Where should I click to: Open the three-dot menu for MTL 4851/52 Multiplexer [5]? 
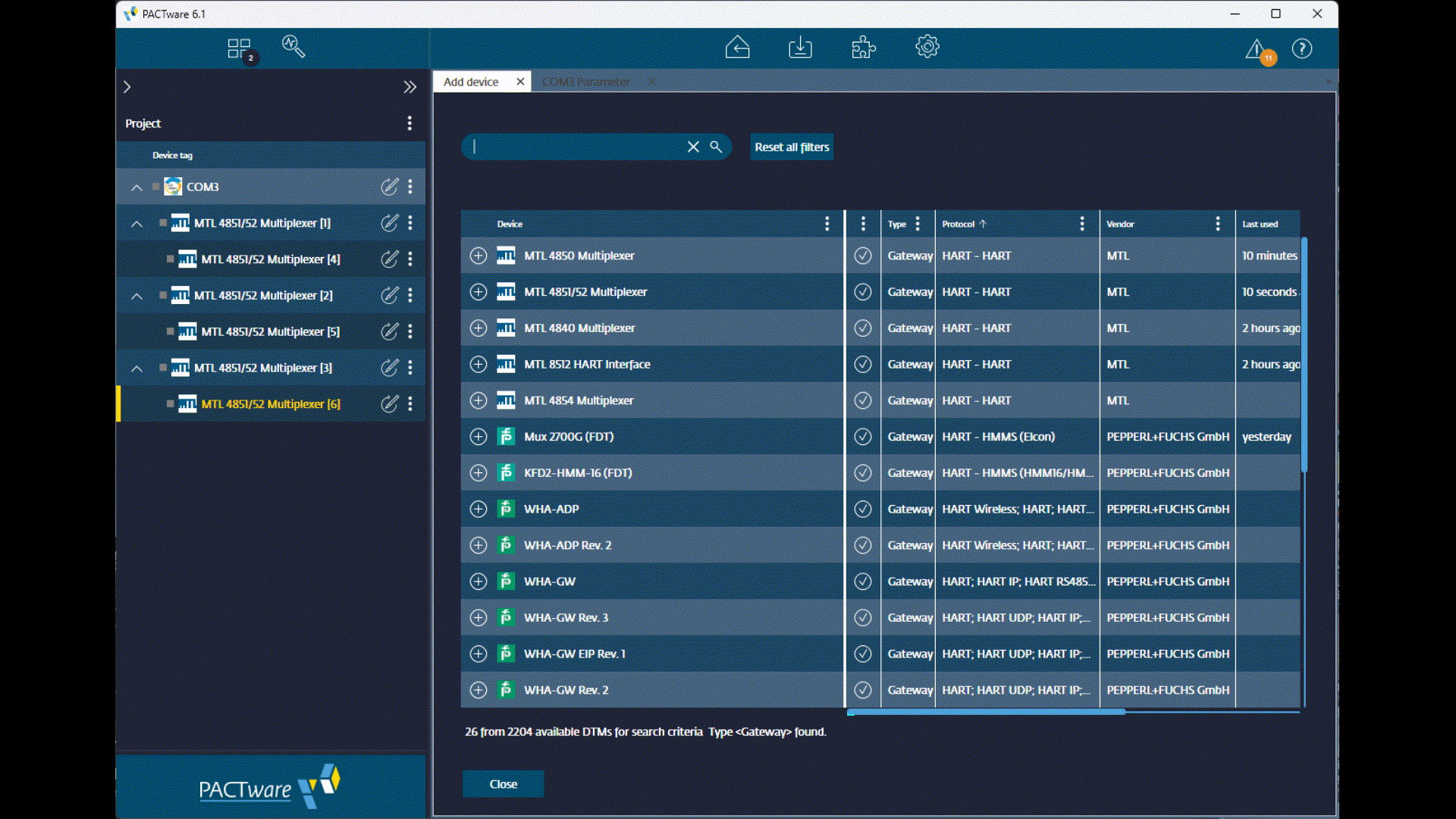(x=410, y=331)
